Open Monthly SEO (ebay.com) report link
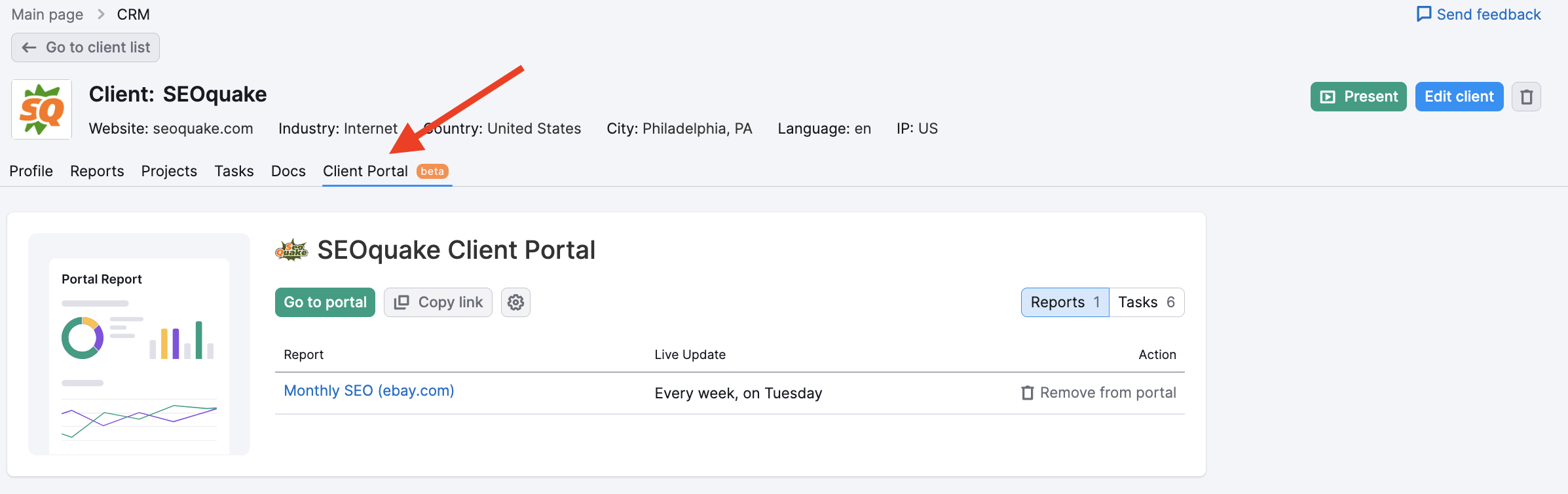Image resolution: width=1568 pixels, height=494 pixels. (x=369, y=390)
